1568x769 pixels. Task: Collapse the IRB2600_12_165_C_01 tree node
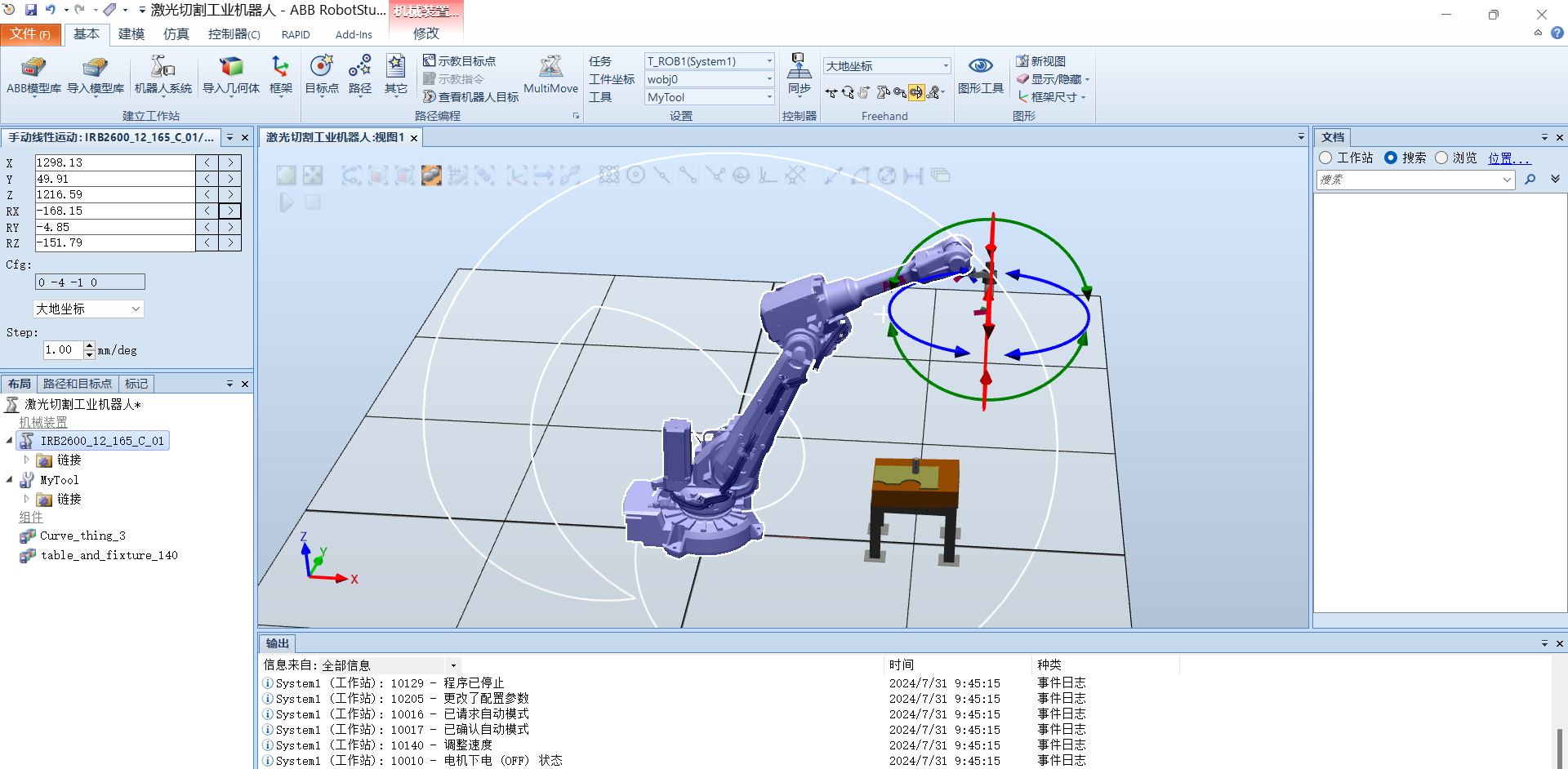pos(9,441)
